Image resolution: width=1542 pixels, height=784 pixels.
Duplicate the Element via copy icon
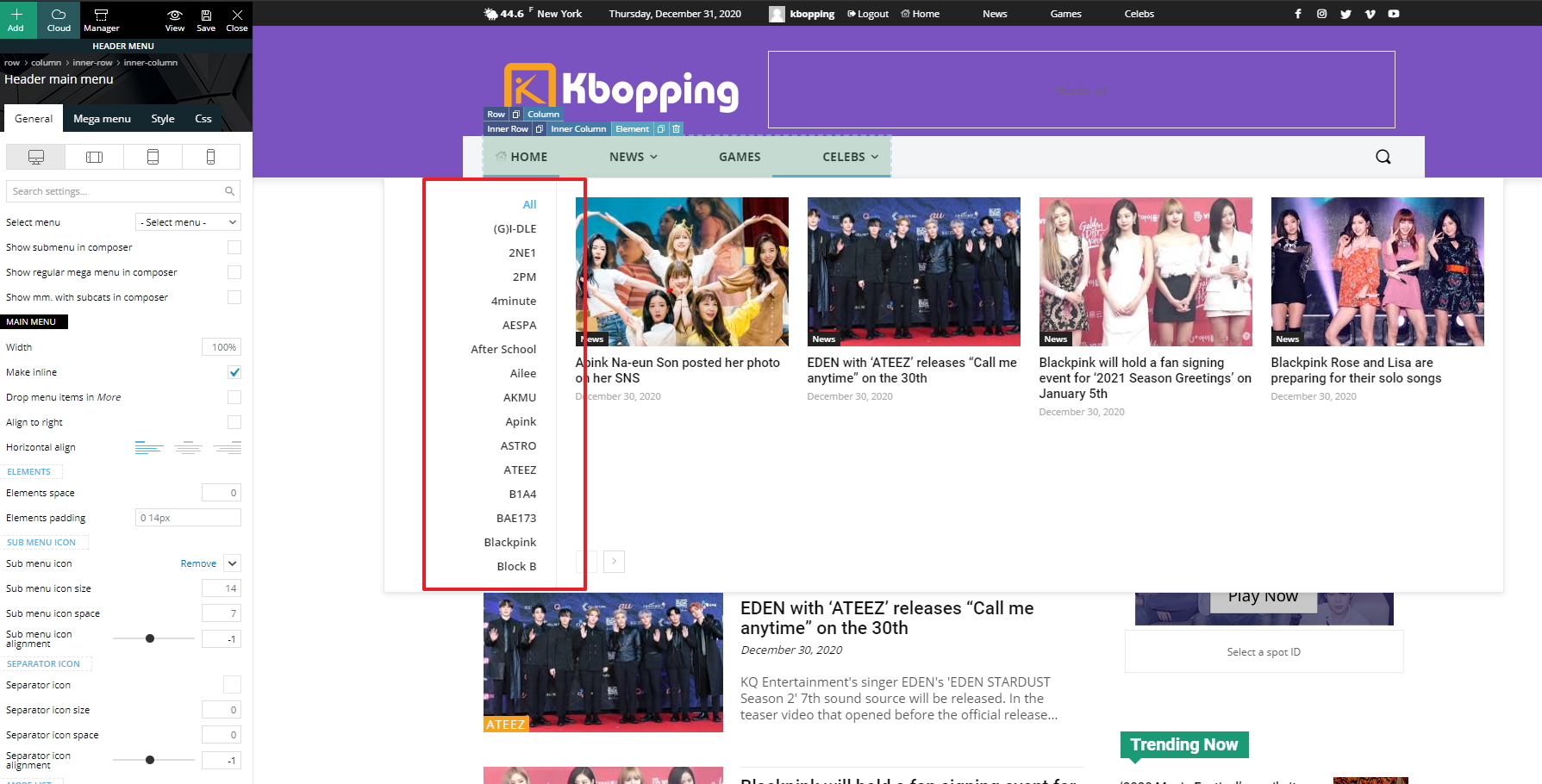pos(661,129)
